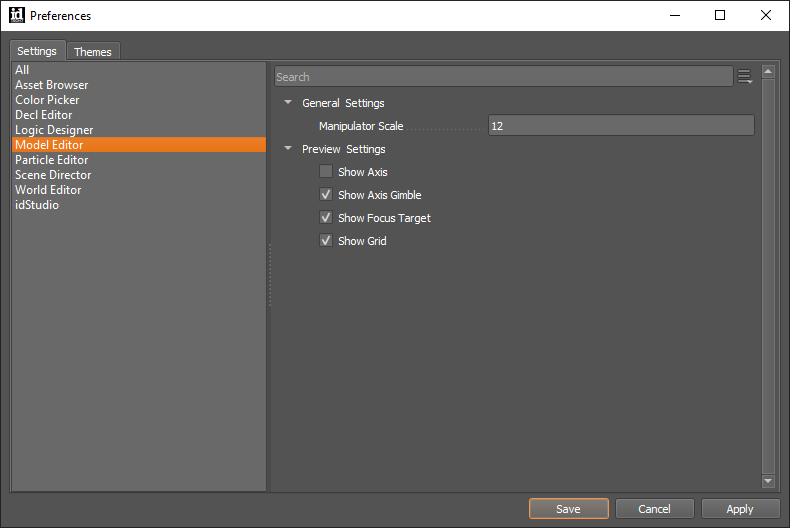Select the highlighted Model Editor entry
The image size is (790, 528).
tap(139, 145)
